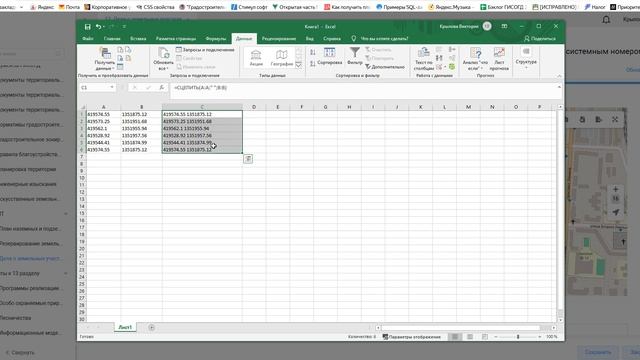The height and width of the screenshot is (360, 640).
Task: Click the green Data Model management icon
Action: [452, 67]
